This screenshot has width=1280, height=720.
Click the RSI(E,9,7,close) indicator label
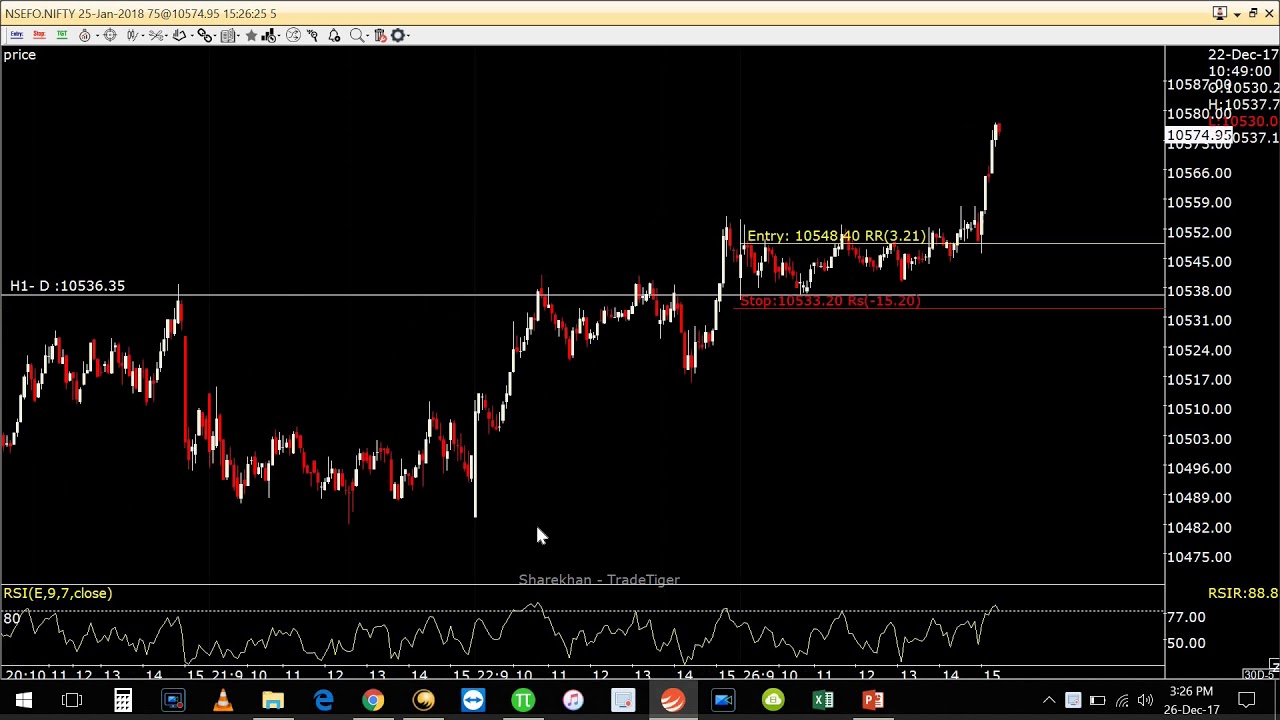[x=57, y=593]
